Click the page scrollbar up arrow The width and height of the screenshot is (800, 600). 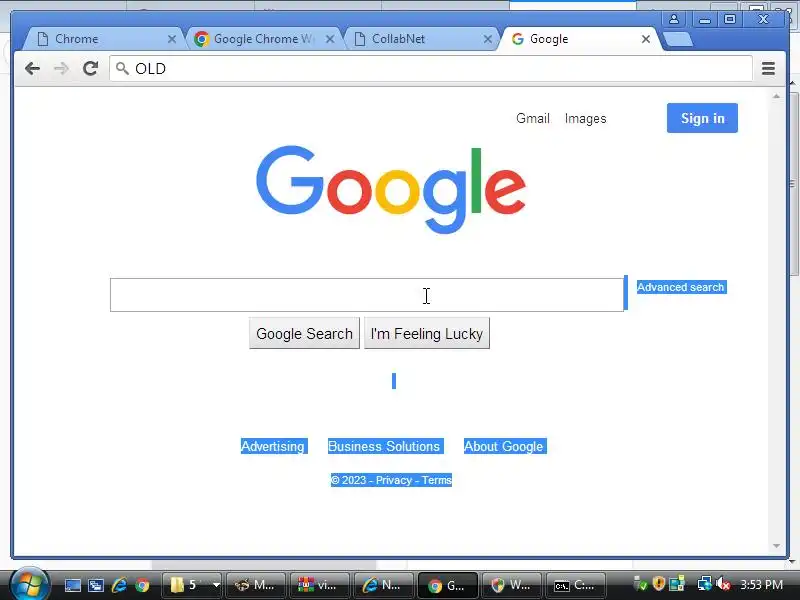[x=777, y=96]
